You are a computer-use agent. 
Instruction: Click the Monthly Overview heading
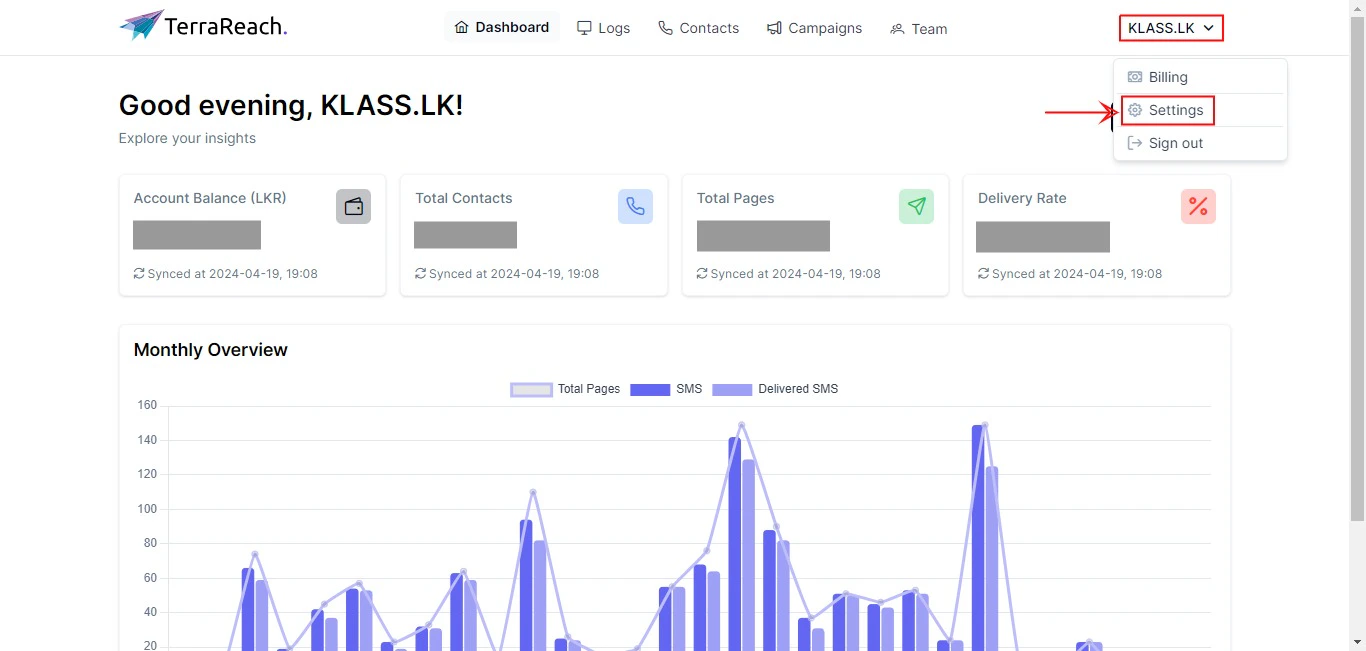click(x=210, y=350)
